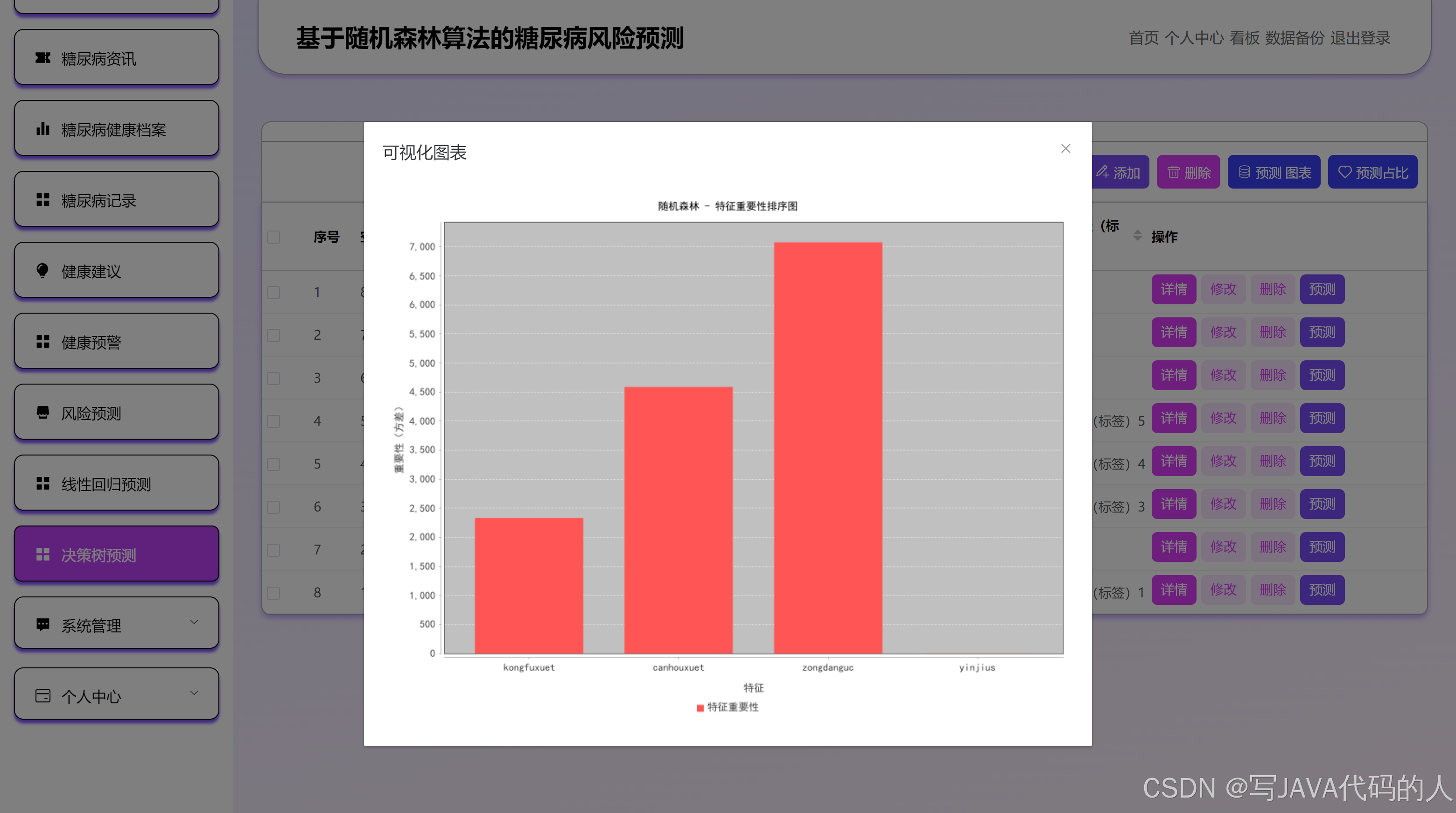Click the yinjius axis label
The width and height of the screenshot is (1456, 813).
point(977,668)
